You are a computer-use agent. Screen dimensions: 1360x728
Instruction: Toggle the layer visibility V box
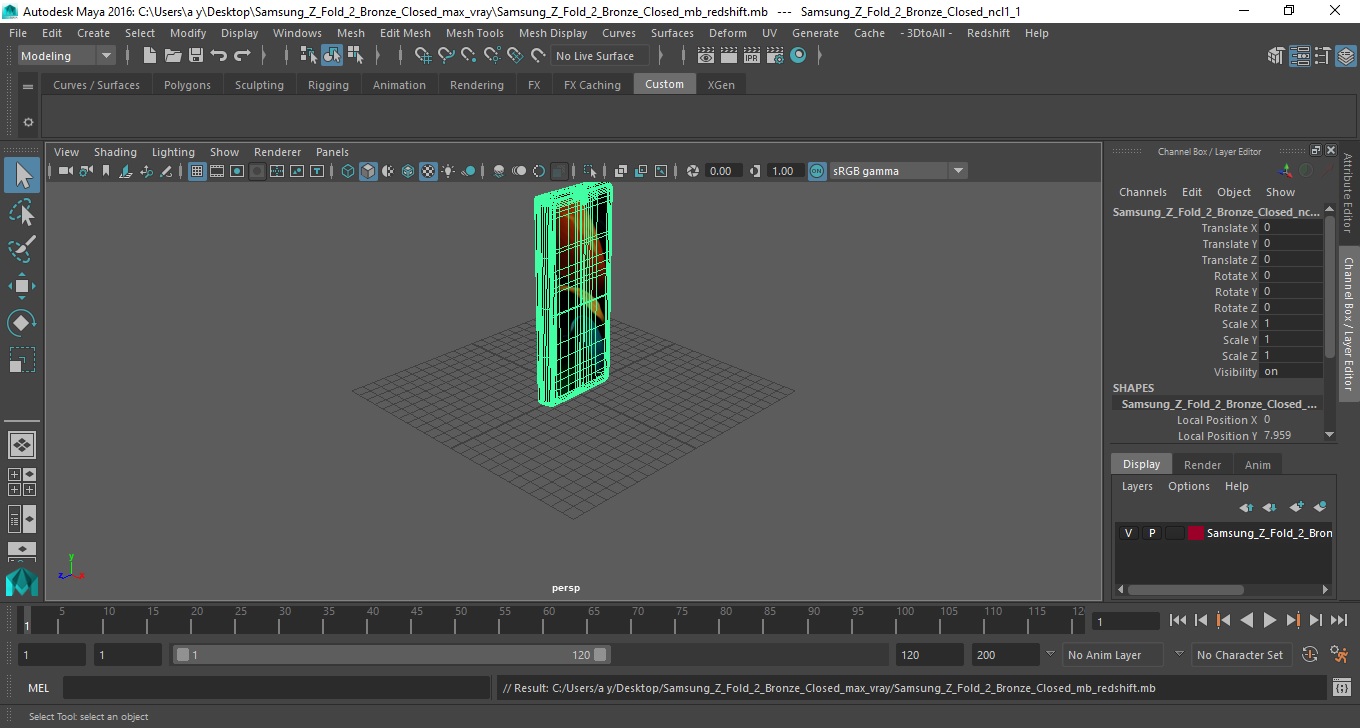[1128, 533]
